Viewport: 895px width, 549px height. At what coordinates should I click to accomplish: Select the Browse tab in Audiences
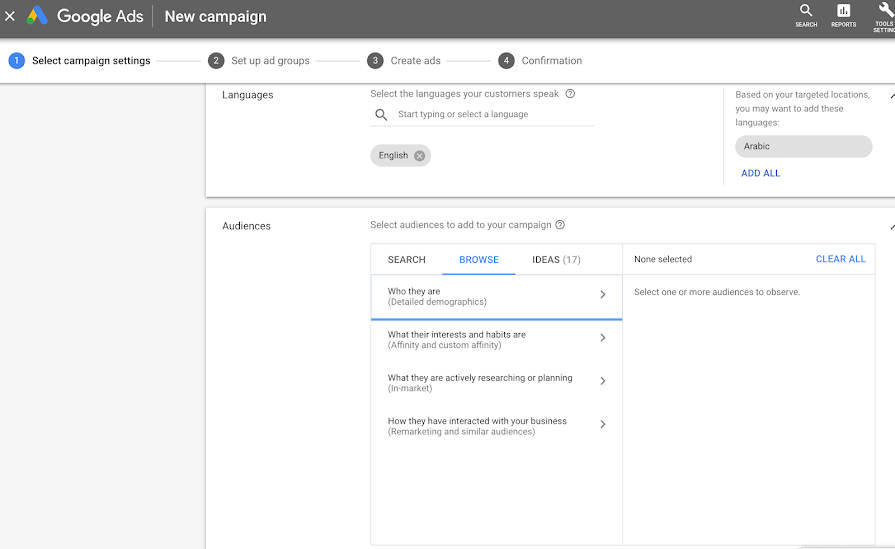pyautogui.click(x=479, y=260)
